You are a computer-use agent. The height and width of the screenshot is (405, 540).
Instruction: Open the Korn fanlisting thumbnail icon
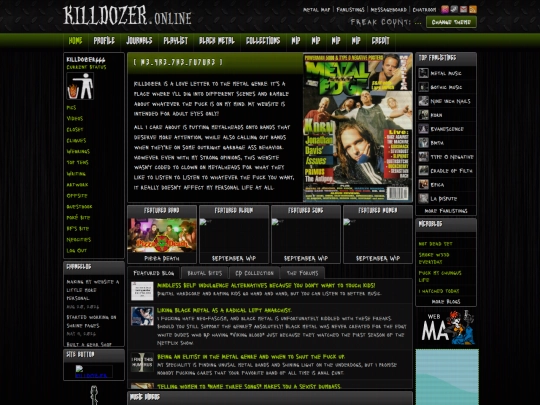point(423,115)
